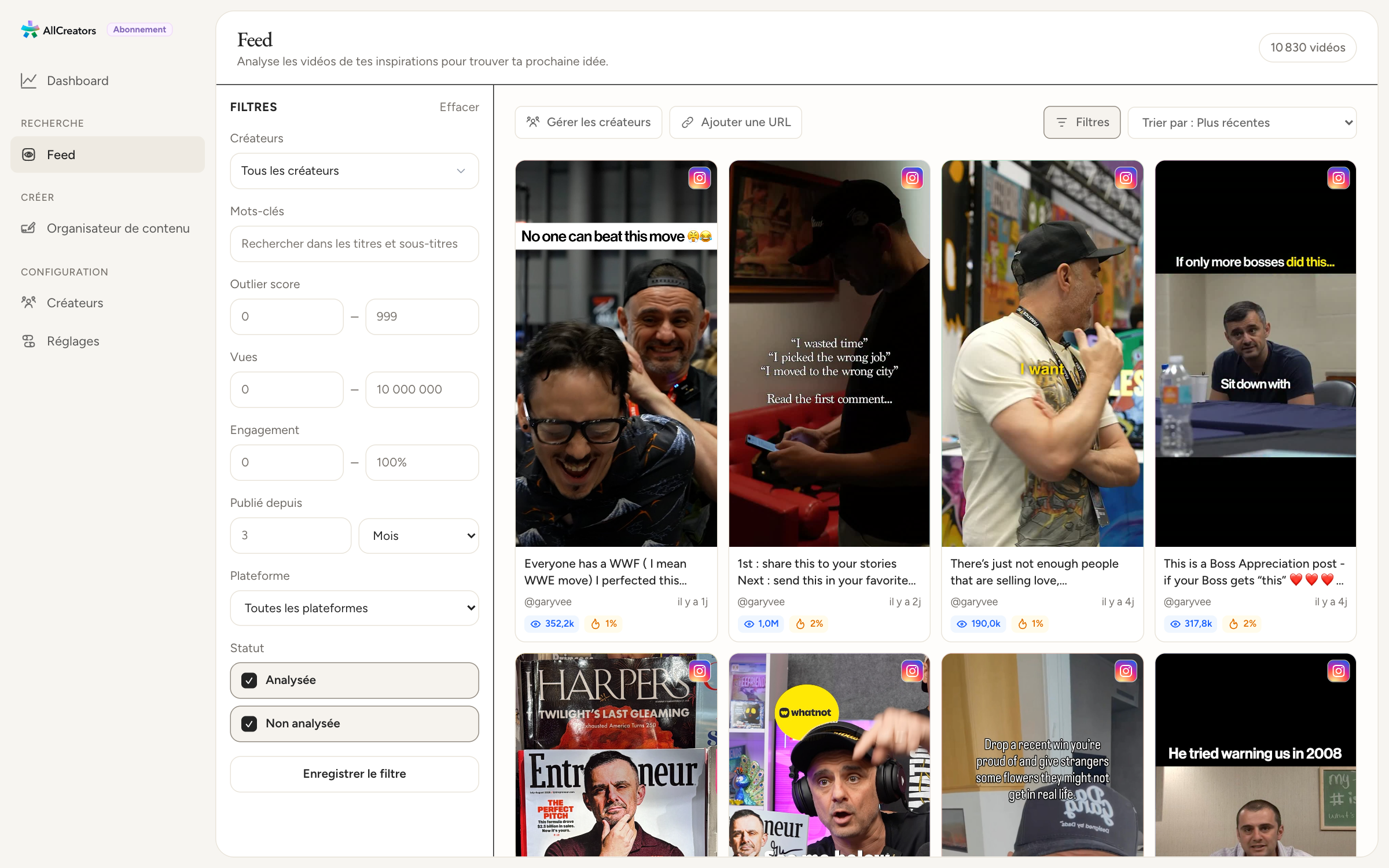
Task: Open Créateurs in the configuration section
Action: [x=108, y=303]
